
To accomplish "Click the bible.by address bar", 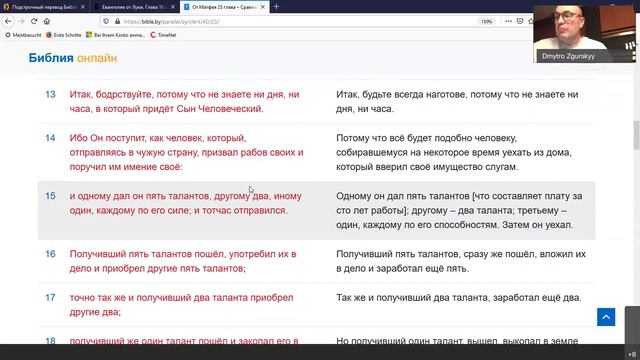I will point(286,21).
